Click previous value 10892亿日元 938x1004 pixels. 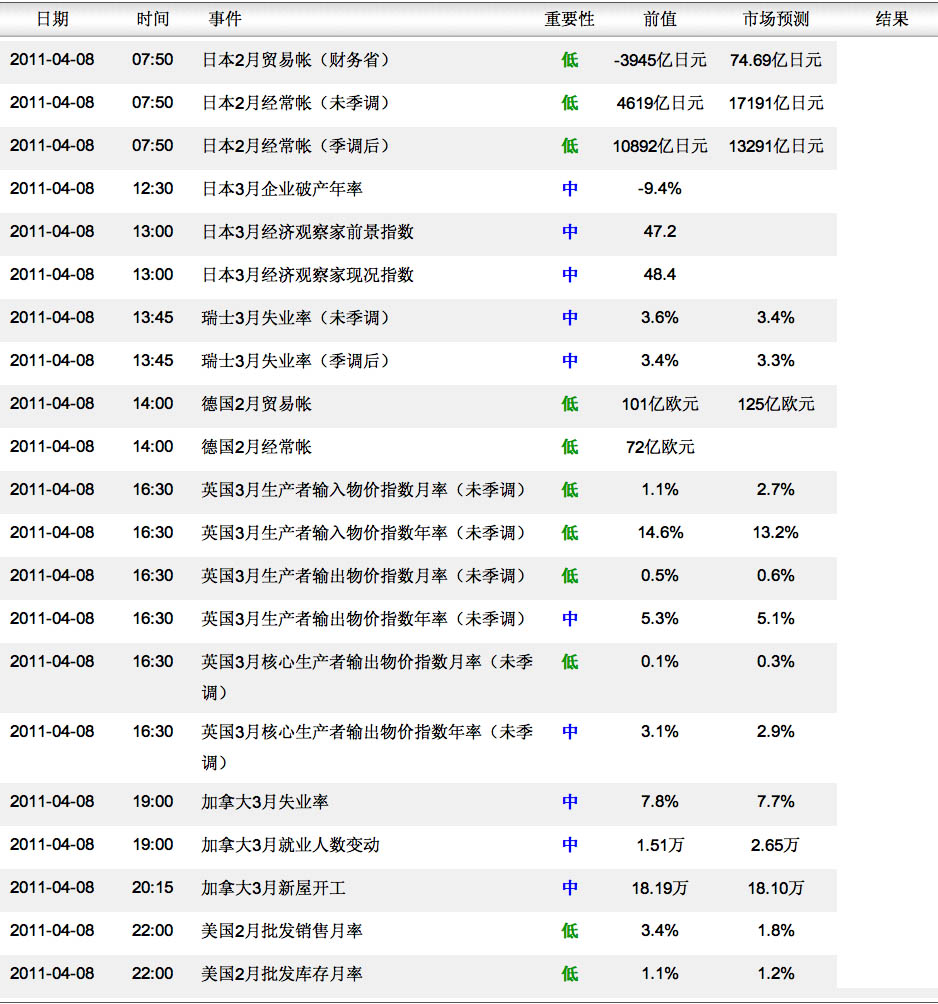click(x=659, y=146)
